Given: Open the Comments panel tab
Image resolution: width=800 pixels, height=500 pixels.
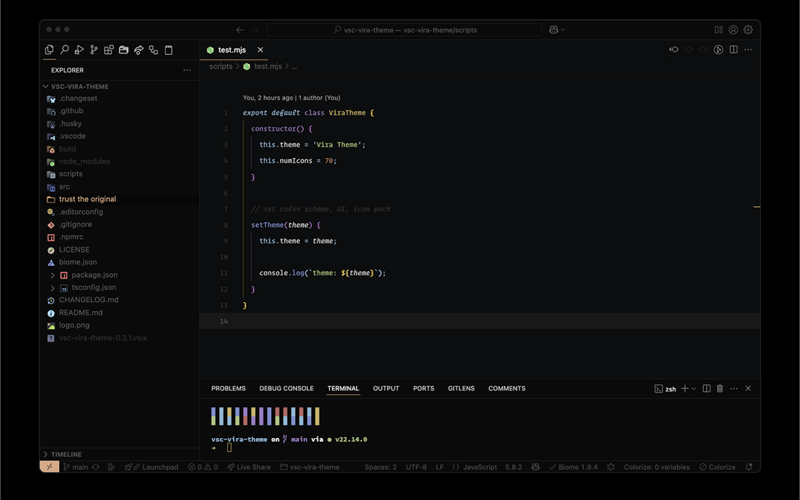Looking at the screenshot, I should [507, 389].
